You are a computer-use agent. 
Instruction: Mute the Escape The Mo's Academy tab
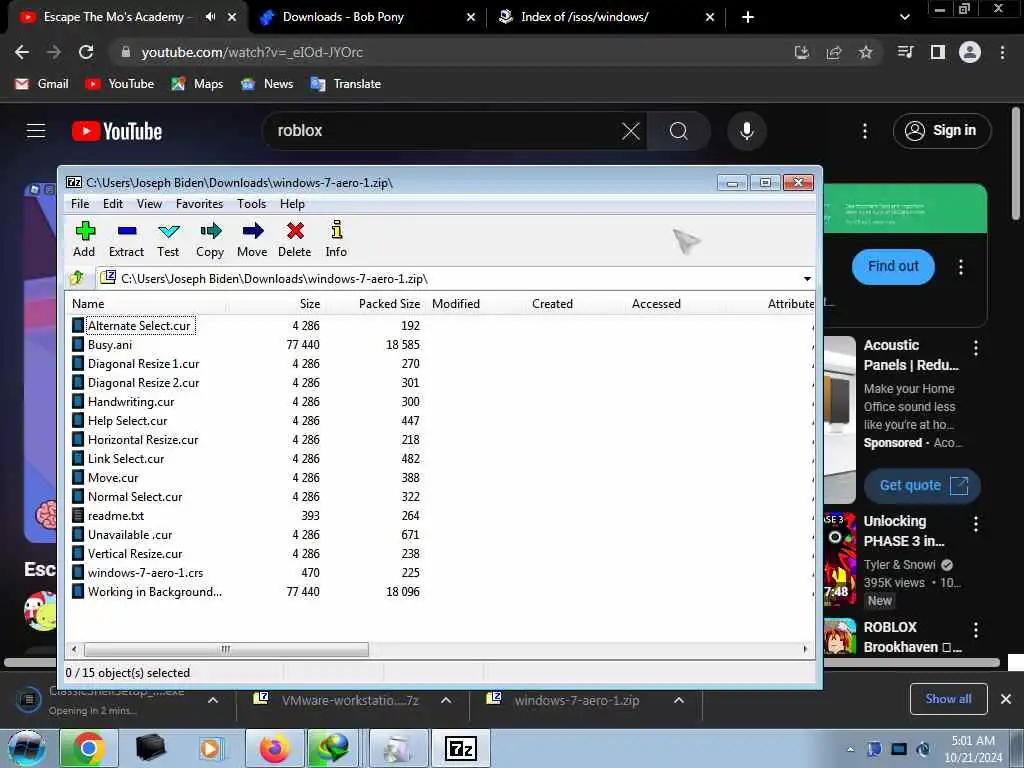tap(210, 17)
